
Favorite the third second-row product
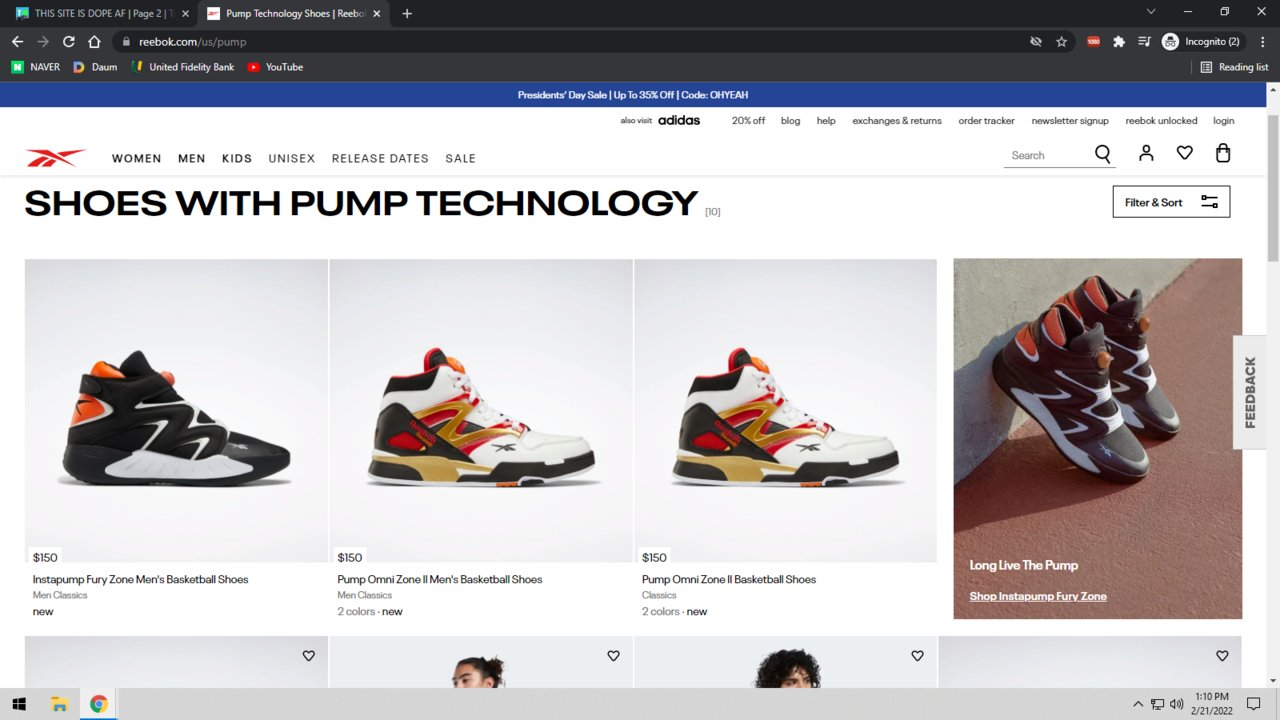917,656
